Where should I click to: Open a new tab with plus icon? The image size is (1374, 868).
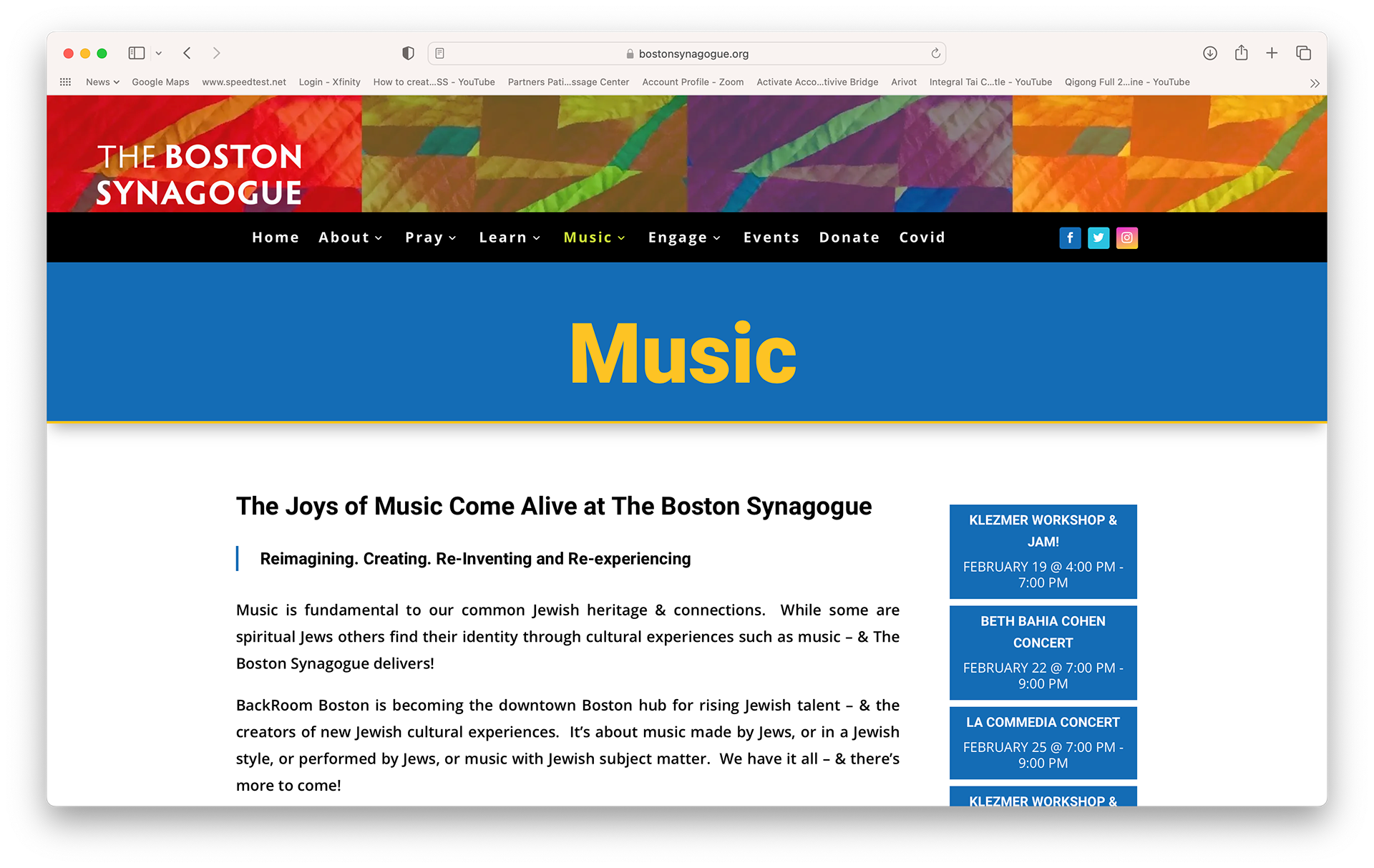pos(1272,53)
